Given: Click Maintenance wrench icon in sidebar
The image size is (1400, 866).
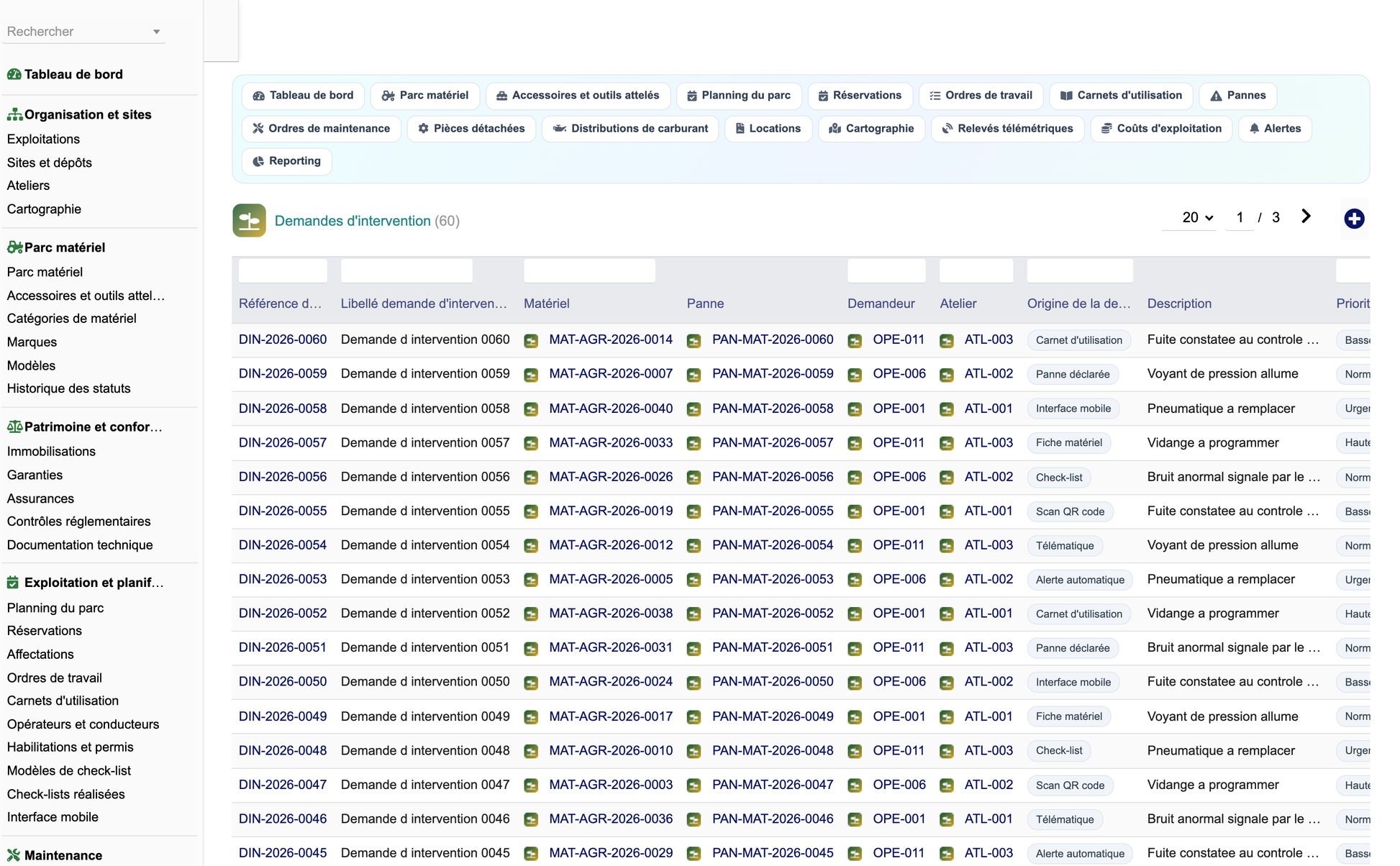Looking at the screenshot, I should point(14,855).
